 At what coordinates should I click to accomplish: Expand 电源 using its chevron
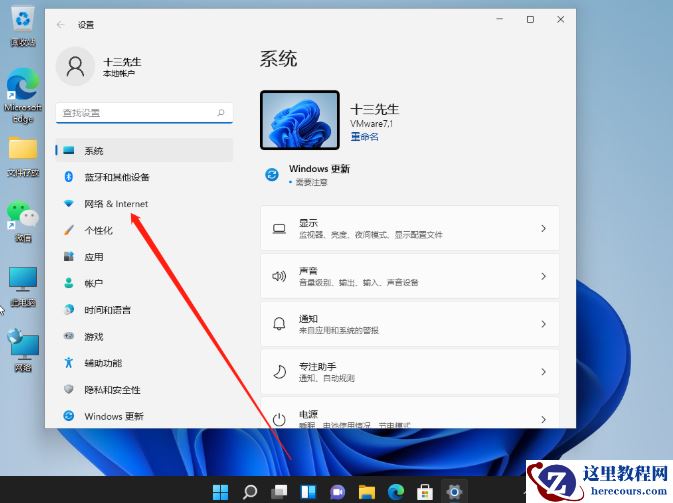(543, 419)
